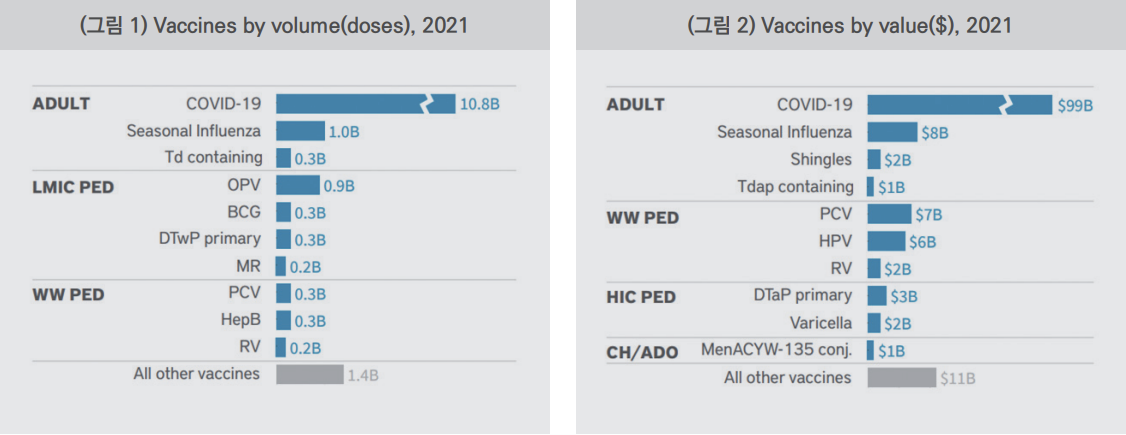1126x435 pixels.
Task: Click the Seasonal Influenza bar showing 1.0B
Action: click(300, 131)
